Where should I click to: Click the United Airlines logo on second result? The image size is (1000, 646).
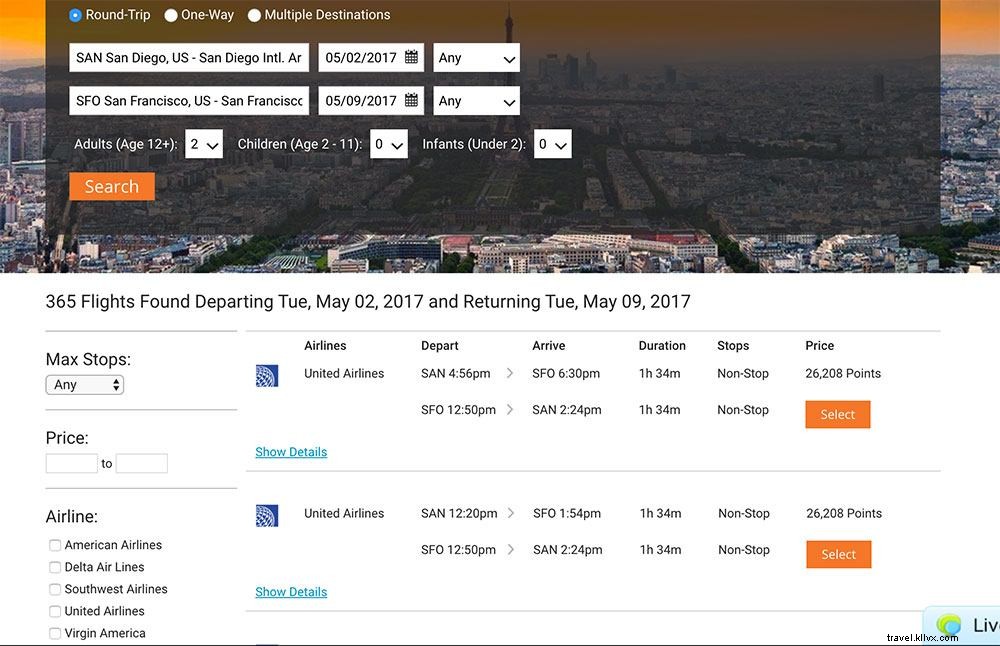coord(267,515)
